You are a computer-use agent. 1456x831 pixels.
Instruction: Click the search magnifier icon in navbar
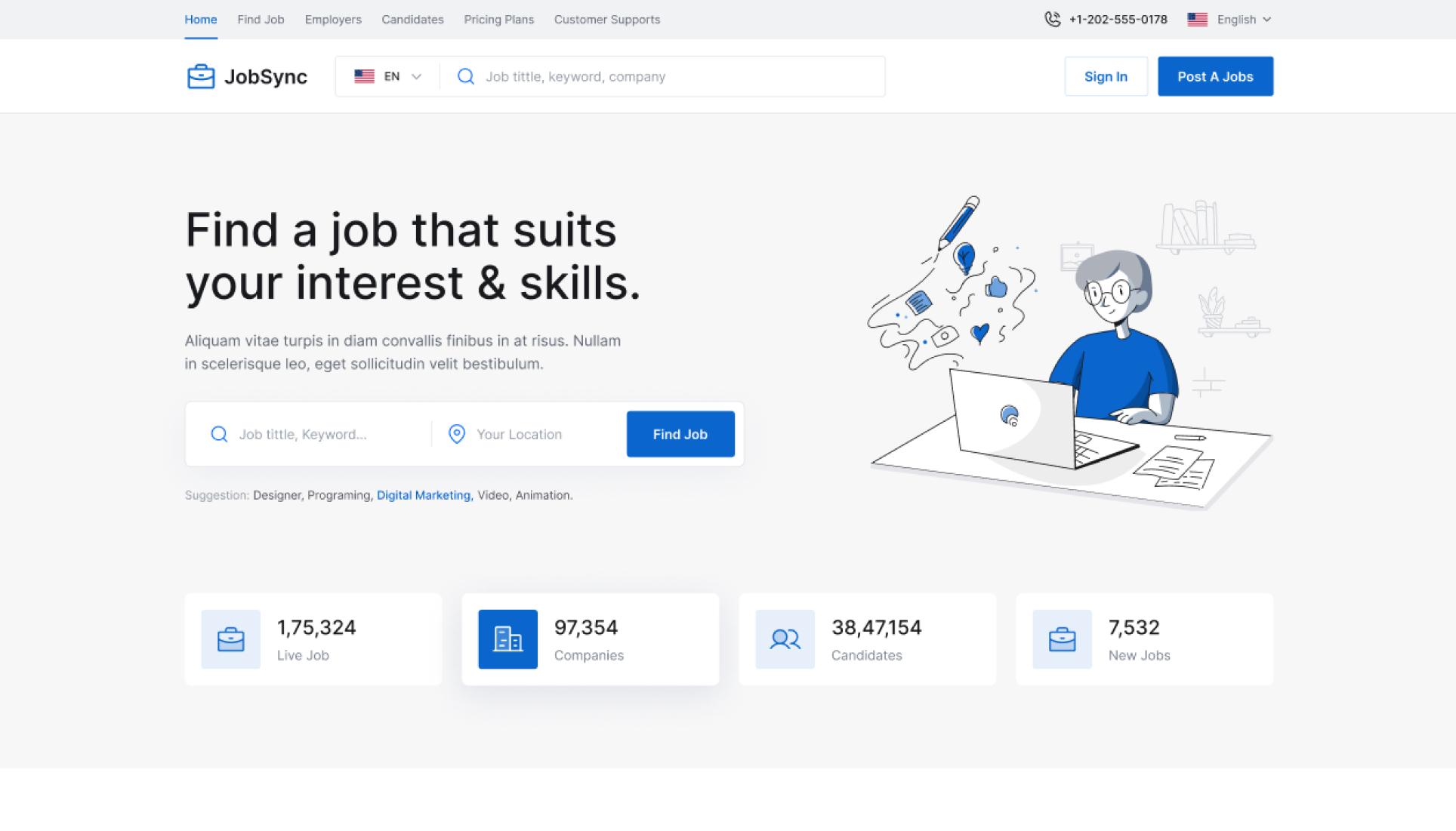coord(466,76)
